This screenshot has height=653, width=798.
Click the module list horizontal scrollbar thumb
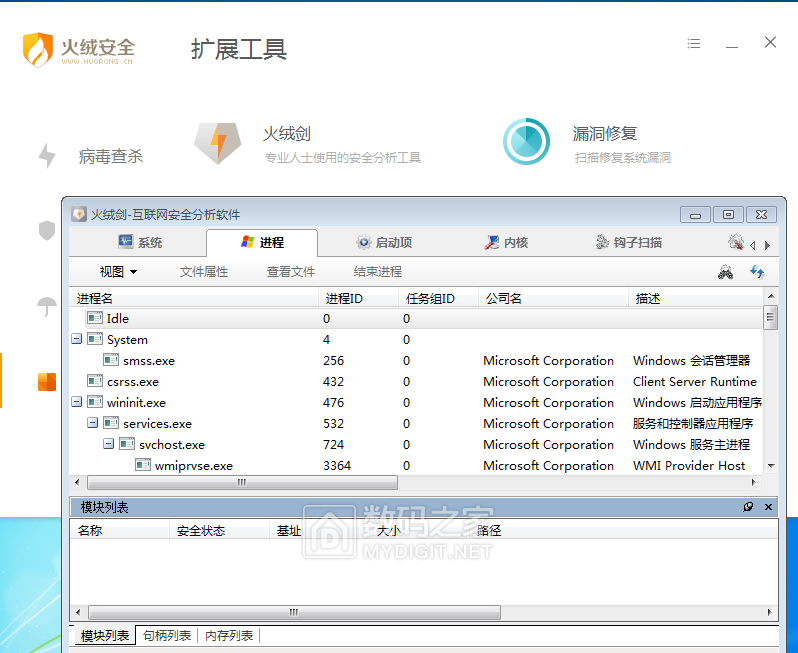pyautogui.click(x=294, y=612)
